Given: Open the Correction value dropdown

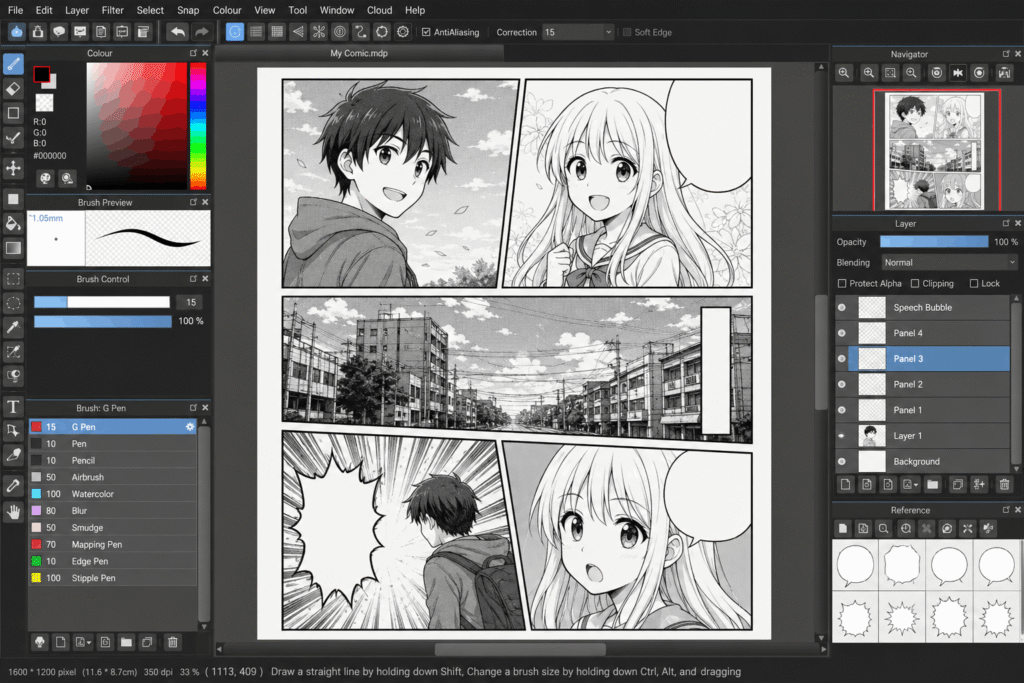Looking at the screenshot, I should 608,32.
